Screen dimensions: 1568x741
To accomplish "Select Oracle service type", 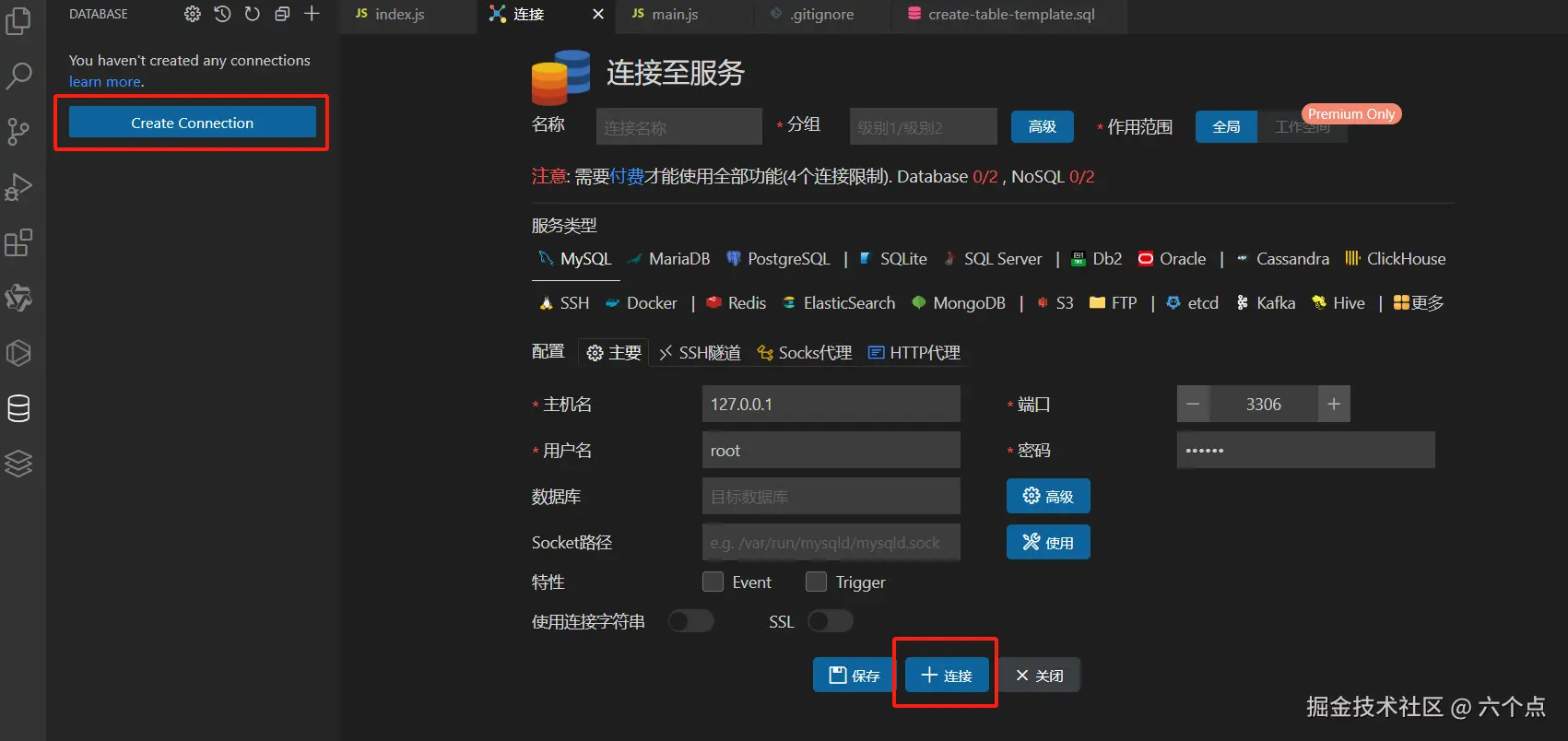I will click(1172, 259).
